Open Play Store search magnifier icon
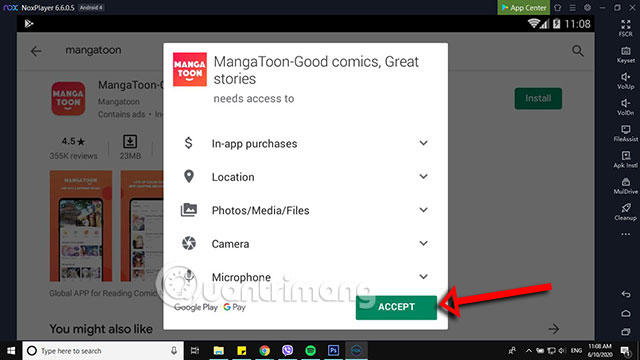 [578, 51]
